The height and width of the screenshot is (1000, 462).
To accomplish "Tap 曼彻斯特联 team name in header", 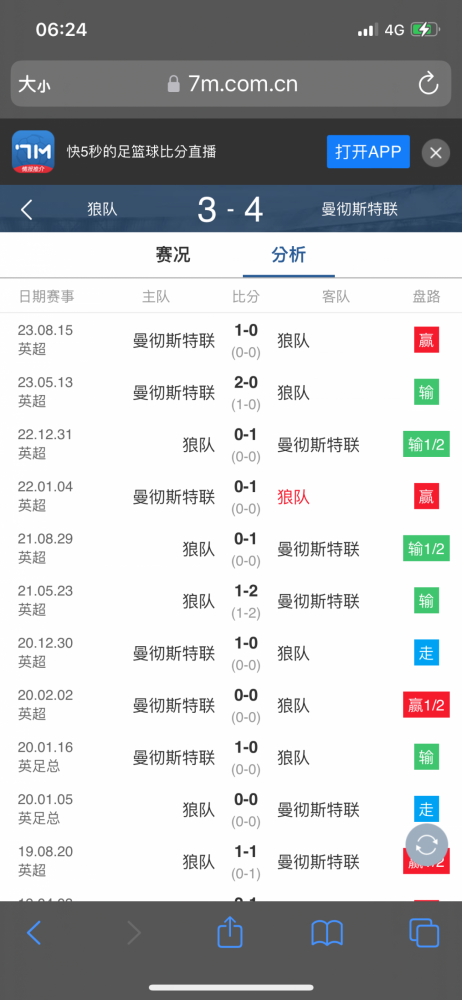I will 360,209.
